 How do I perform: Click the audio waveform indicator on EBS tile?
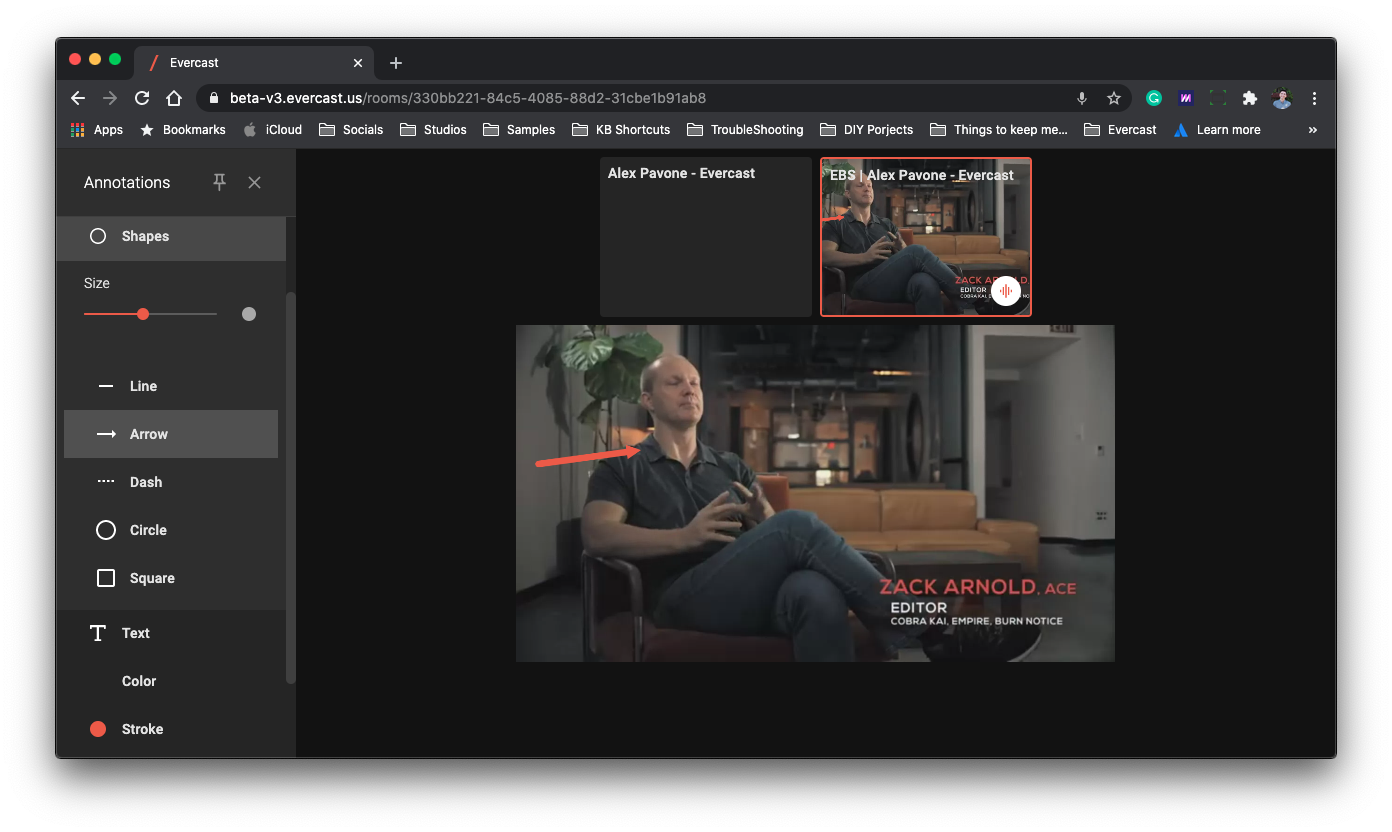(1006, 291)
